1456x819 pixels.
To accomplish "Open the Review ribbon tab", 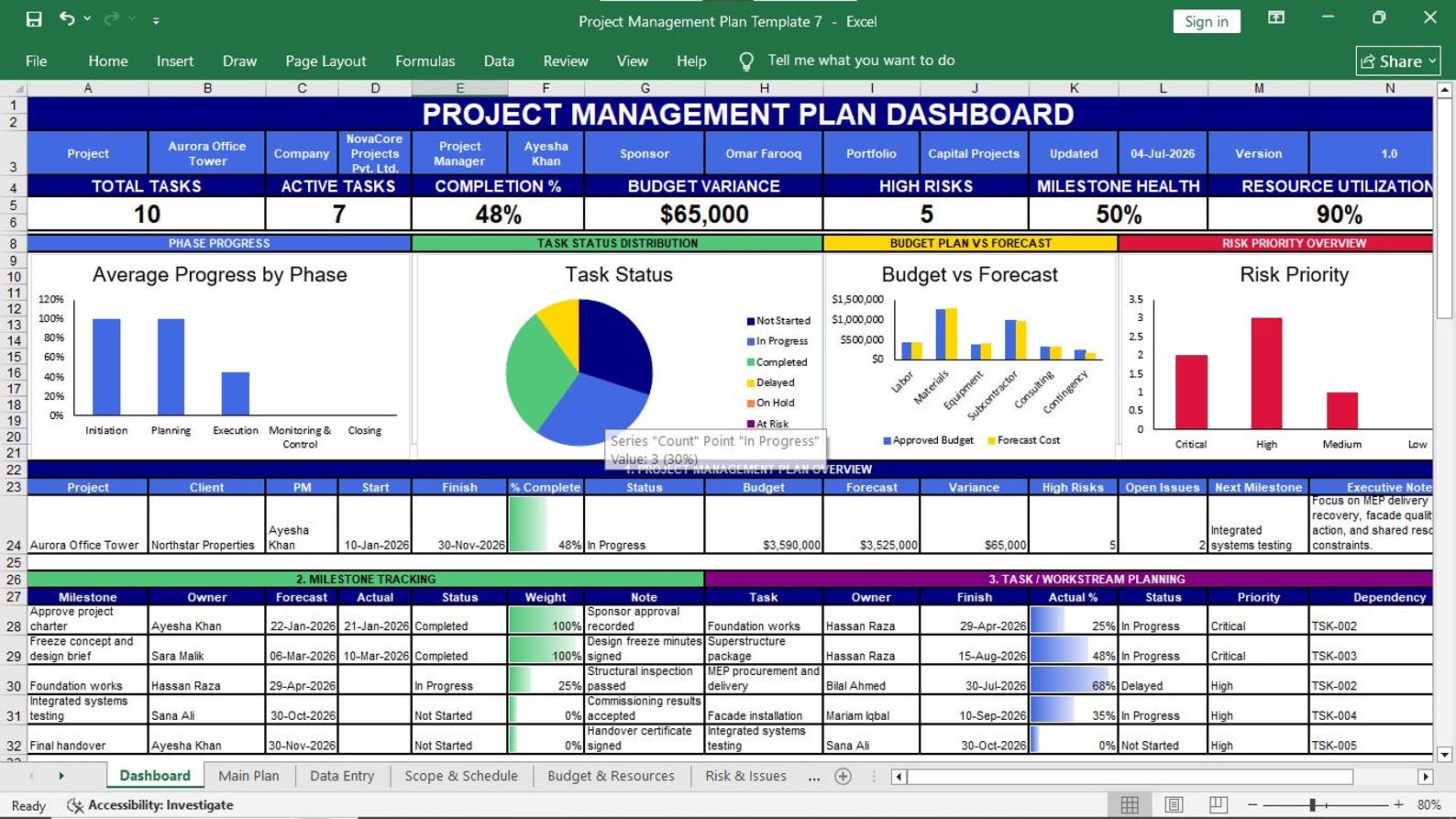I will 566,61.
